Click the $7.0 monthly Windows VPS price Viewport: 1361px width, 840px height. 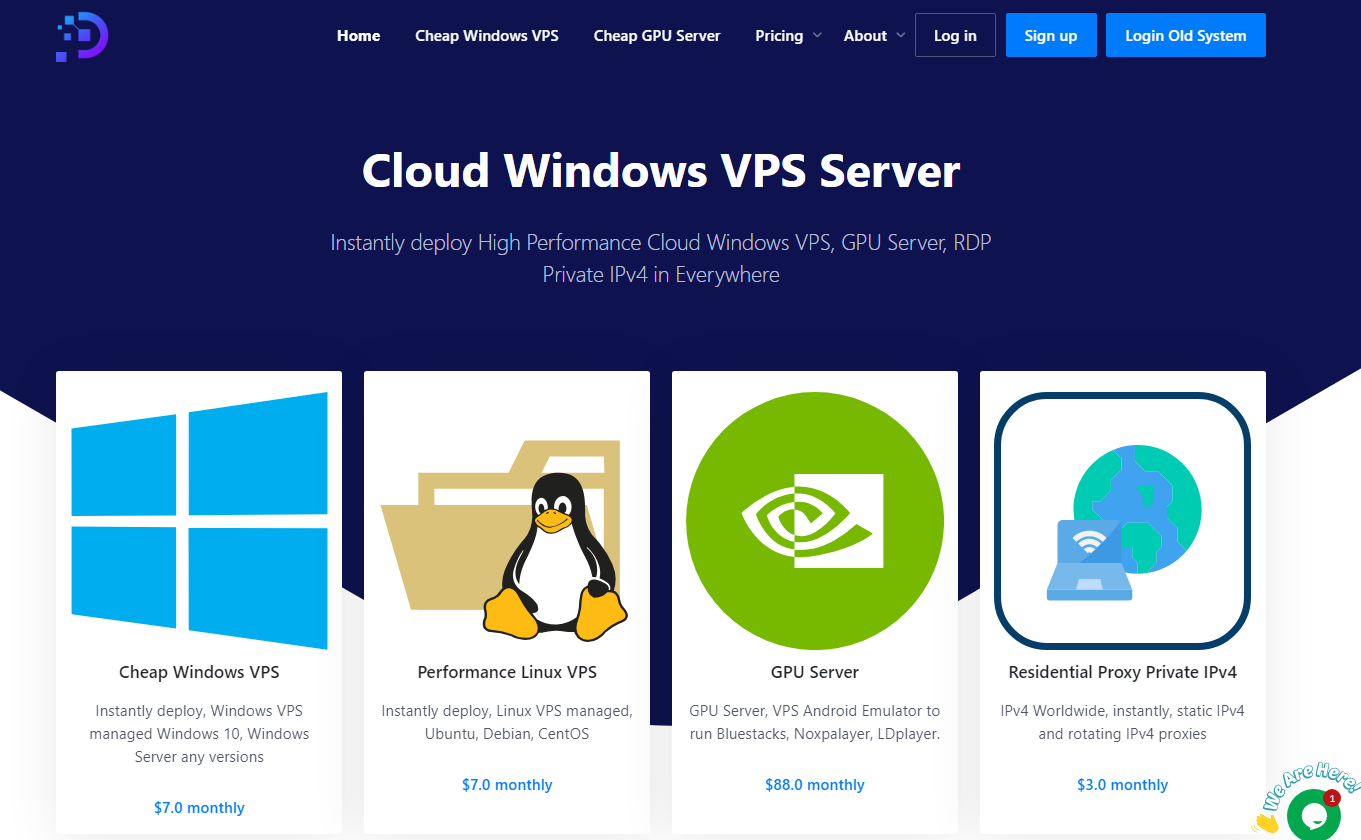(199, 808)
